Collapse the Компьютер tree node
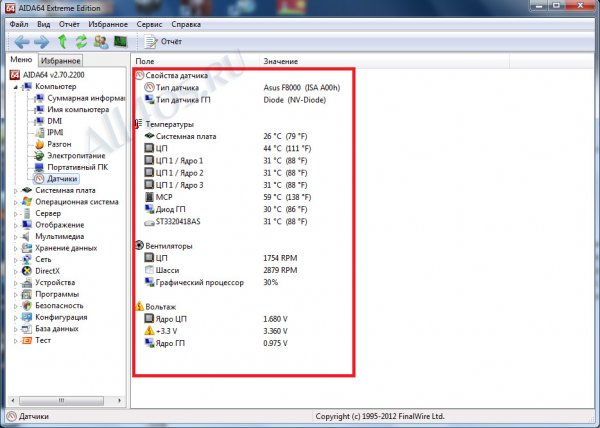 (x=16, y=87)
